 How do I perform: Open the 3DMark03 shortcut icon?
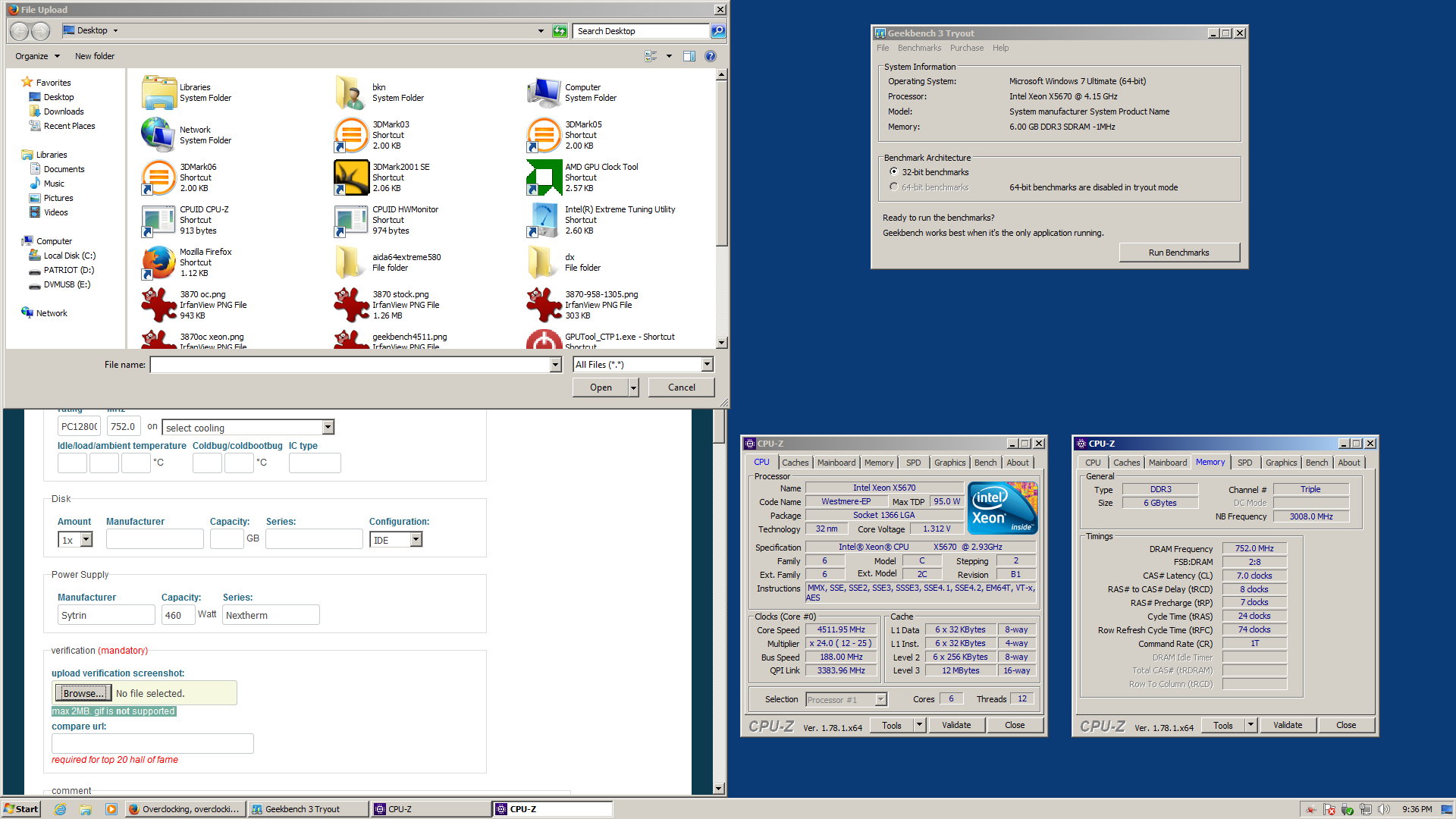point(351,135)
